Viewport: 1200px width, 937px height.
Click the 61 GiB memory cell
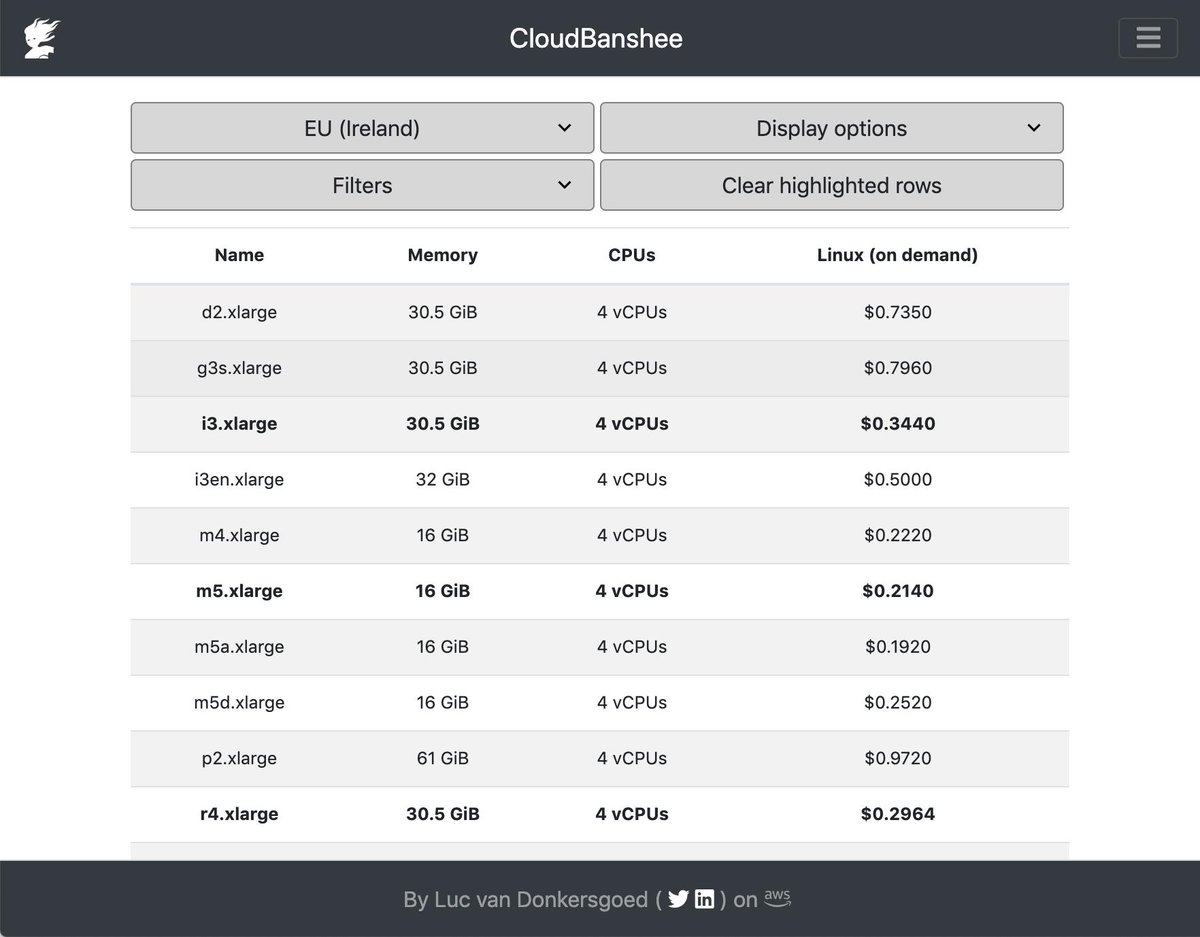tap(442, 758)
